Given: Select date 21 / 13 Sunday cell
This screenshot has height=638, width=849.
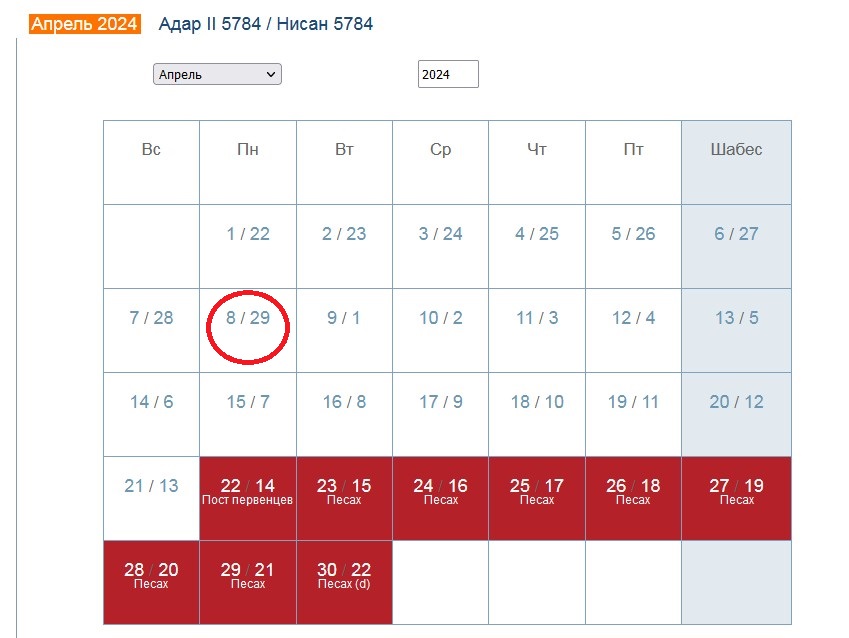Looking at the screenshot, I should 151,486.
